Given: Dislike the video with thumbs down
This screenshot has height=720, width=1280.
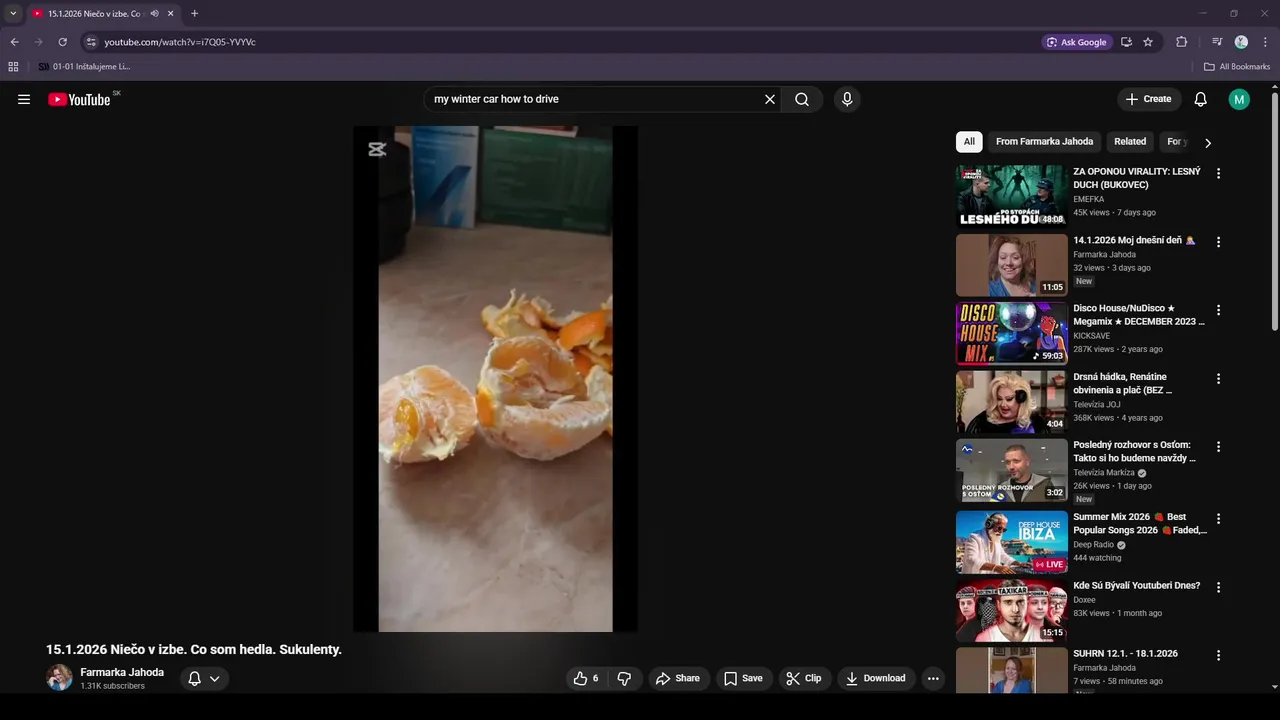Looking at the screenshot, I should pos(624,678).
